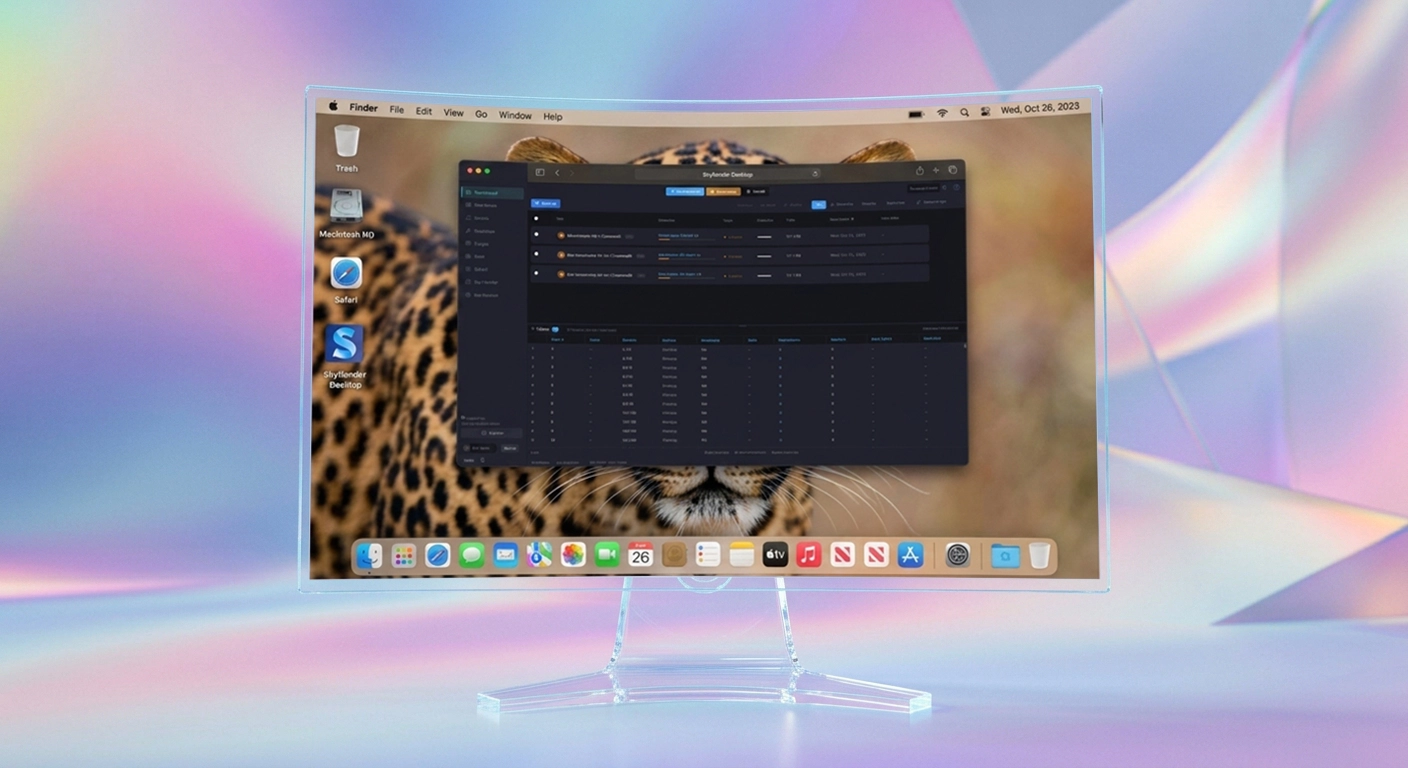Open System Settings from the Dock
1408x768 pixels.
[958, 555]
